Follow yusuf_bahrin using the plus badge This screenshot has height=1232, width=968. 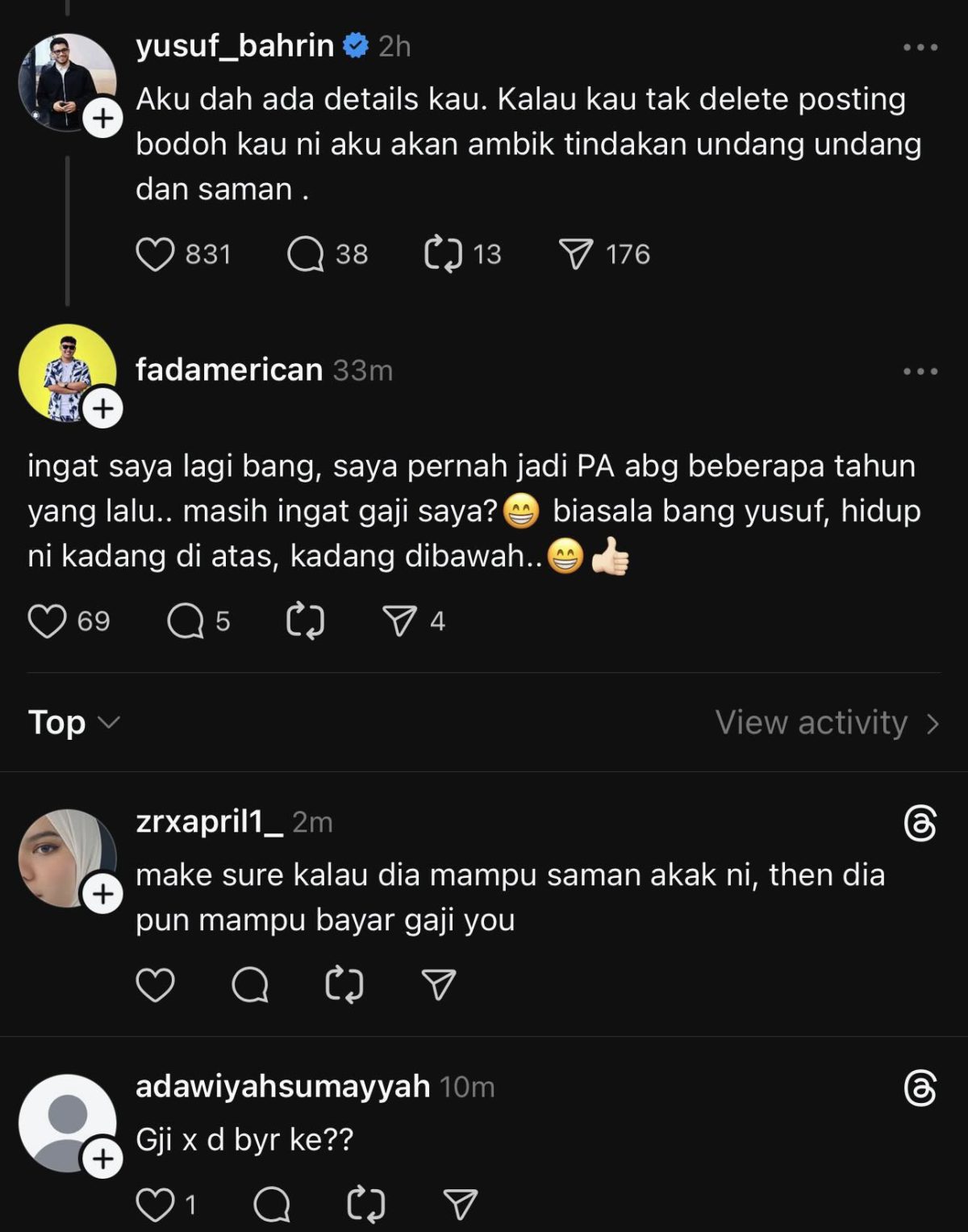[x=103, y=119]
